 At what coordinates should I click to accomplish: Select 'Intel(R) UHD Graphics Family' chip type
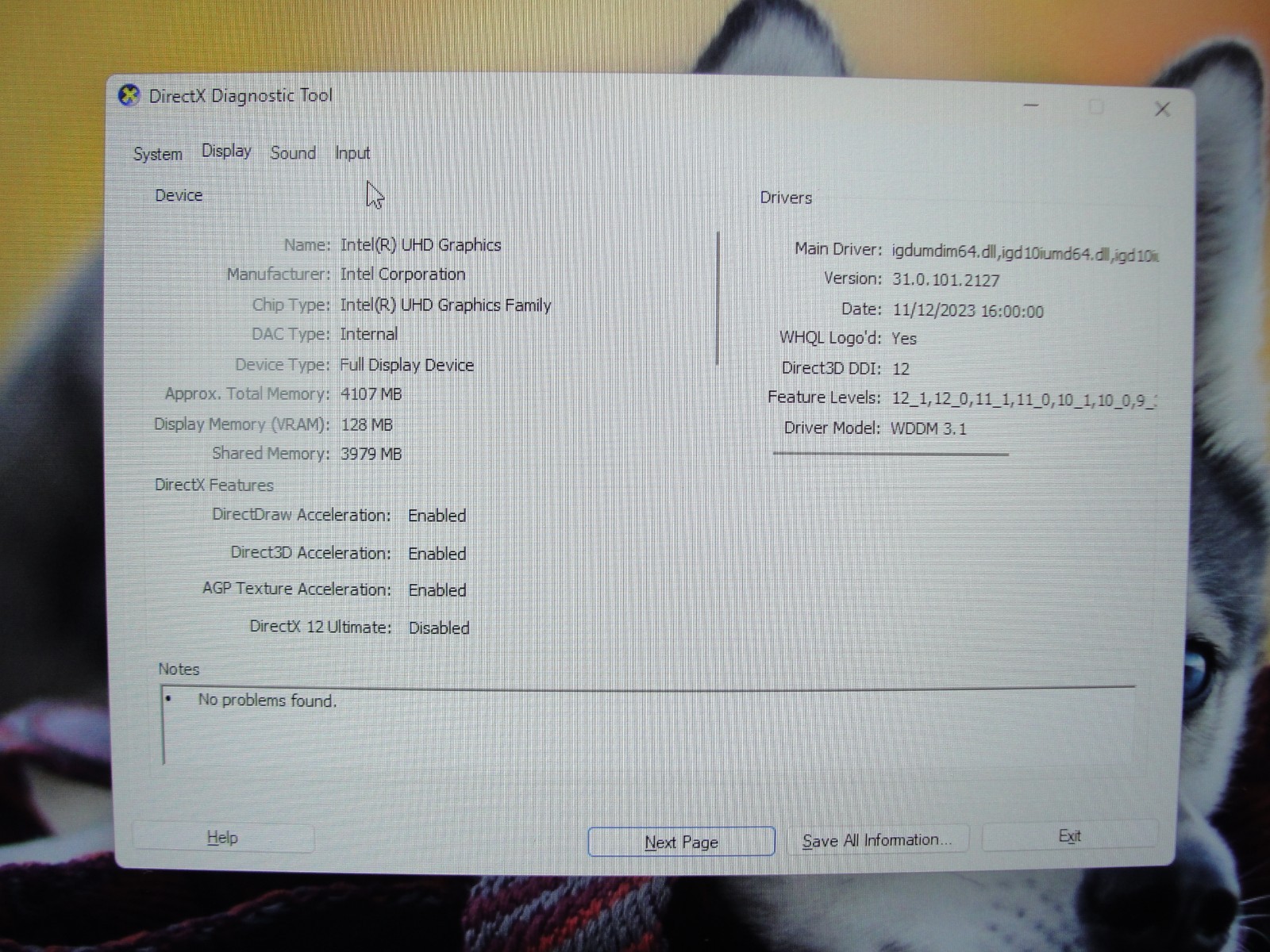pos(445,305)
